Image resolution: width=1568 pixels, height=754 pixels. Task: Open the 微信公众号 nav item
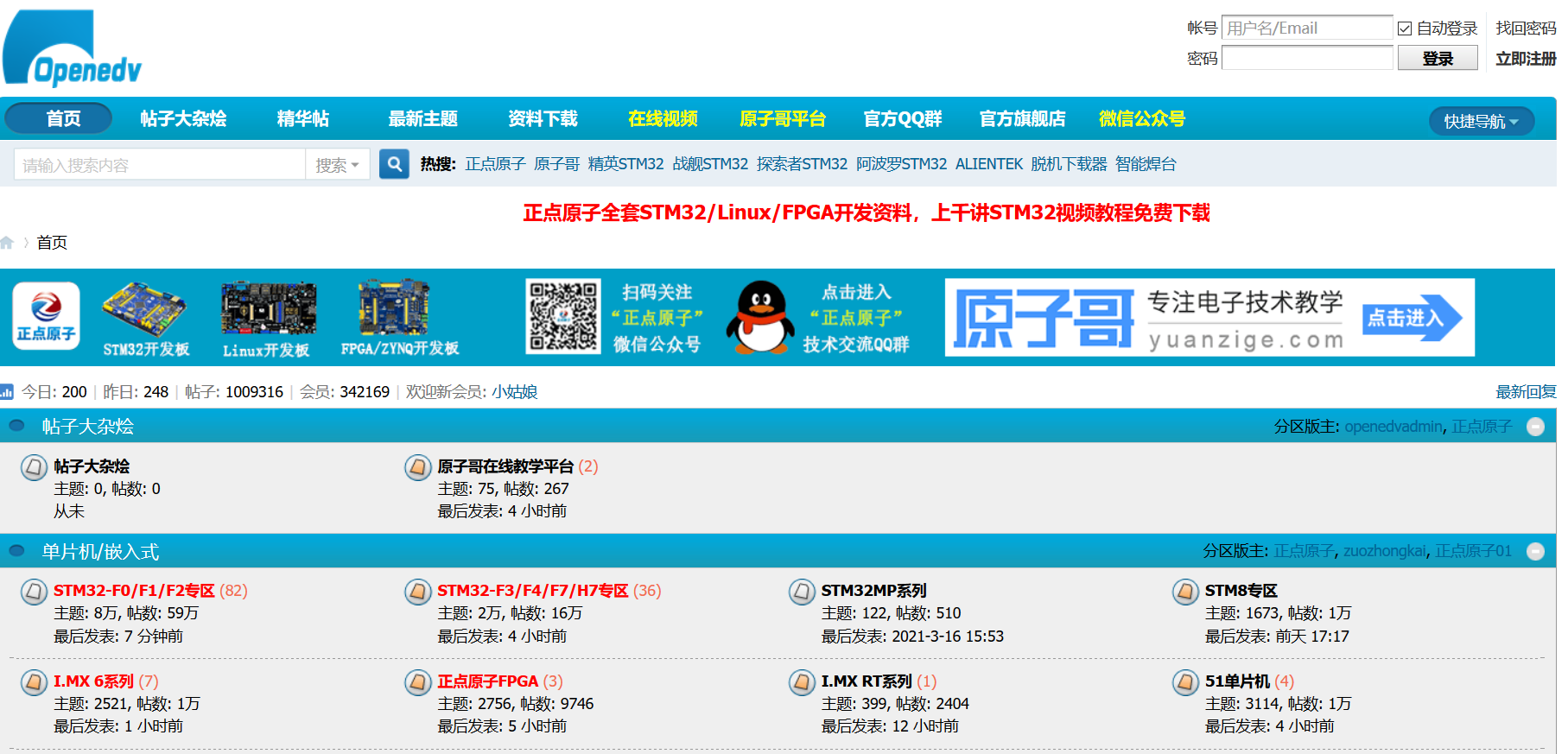1142,118
